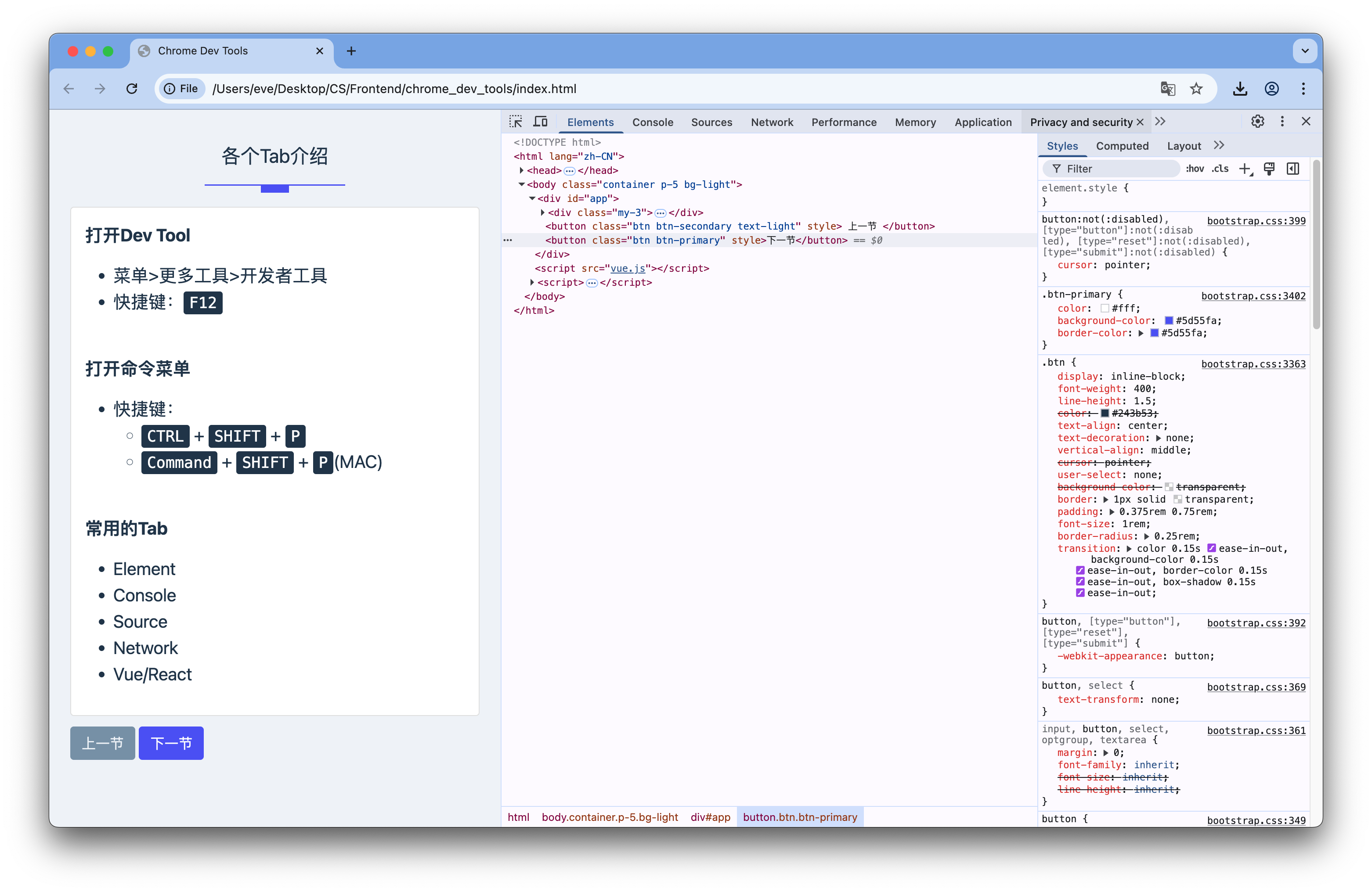
Task: Add a new style rule with plus icon
Action: point(1246,168)
